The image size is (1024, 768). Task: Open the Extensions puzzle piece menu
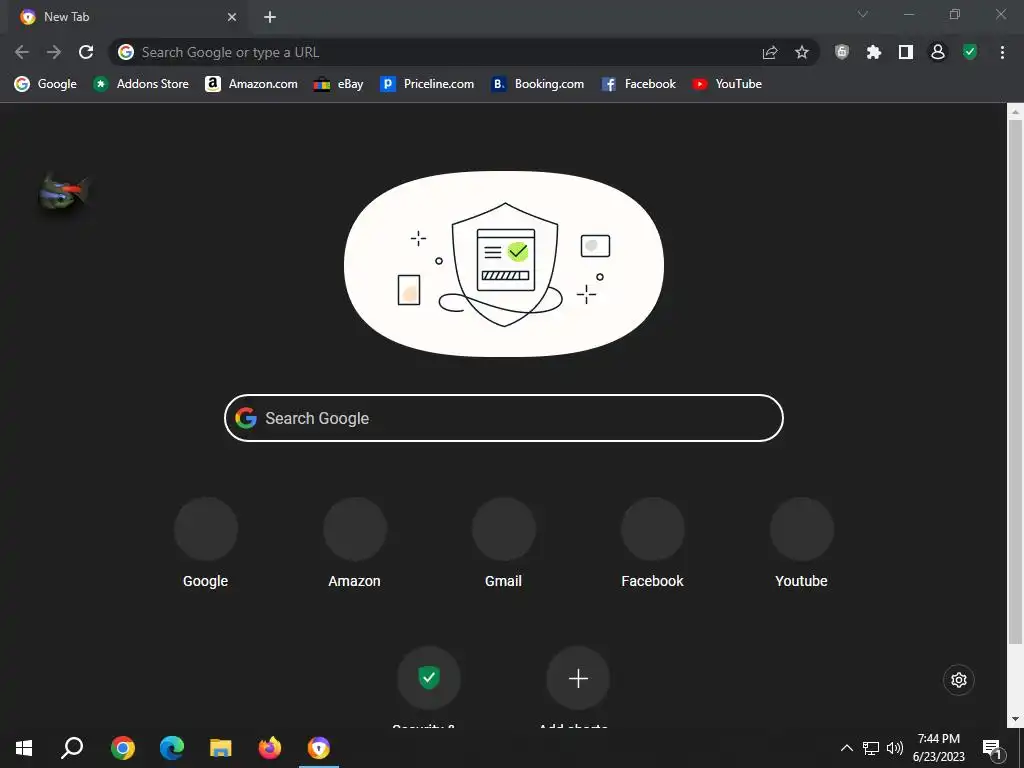click(874, 52)
